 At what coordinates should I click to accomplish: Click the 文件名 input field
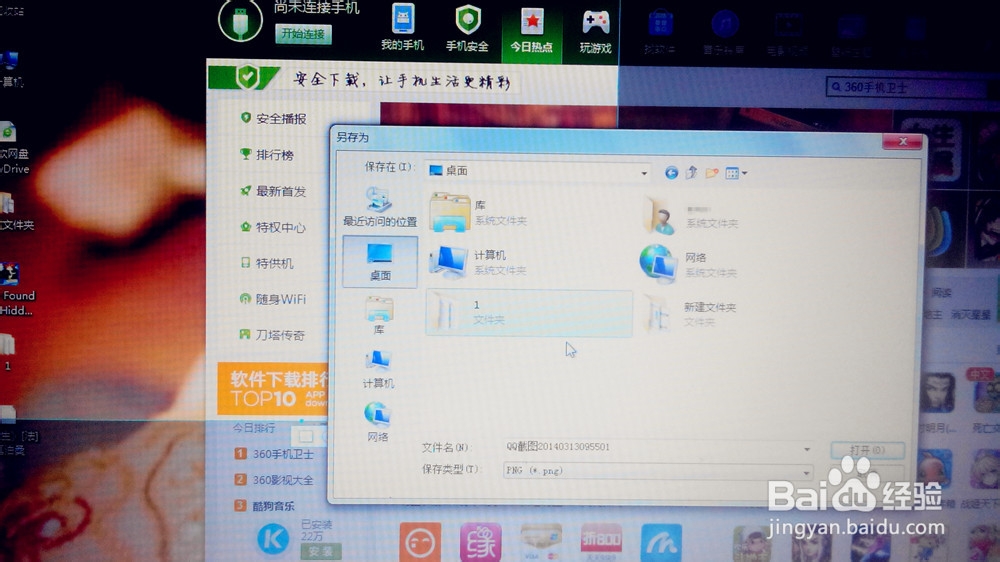coord(651,447)
